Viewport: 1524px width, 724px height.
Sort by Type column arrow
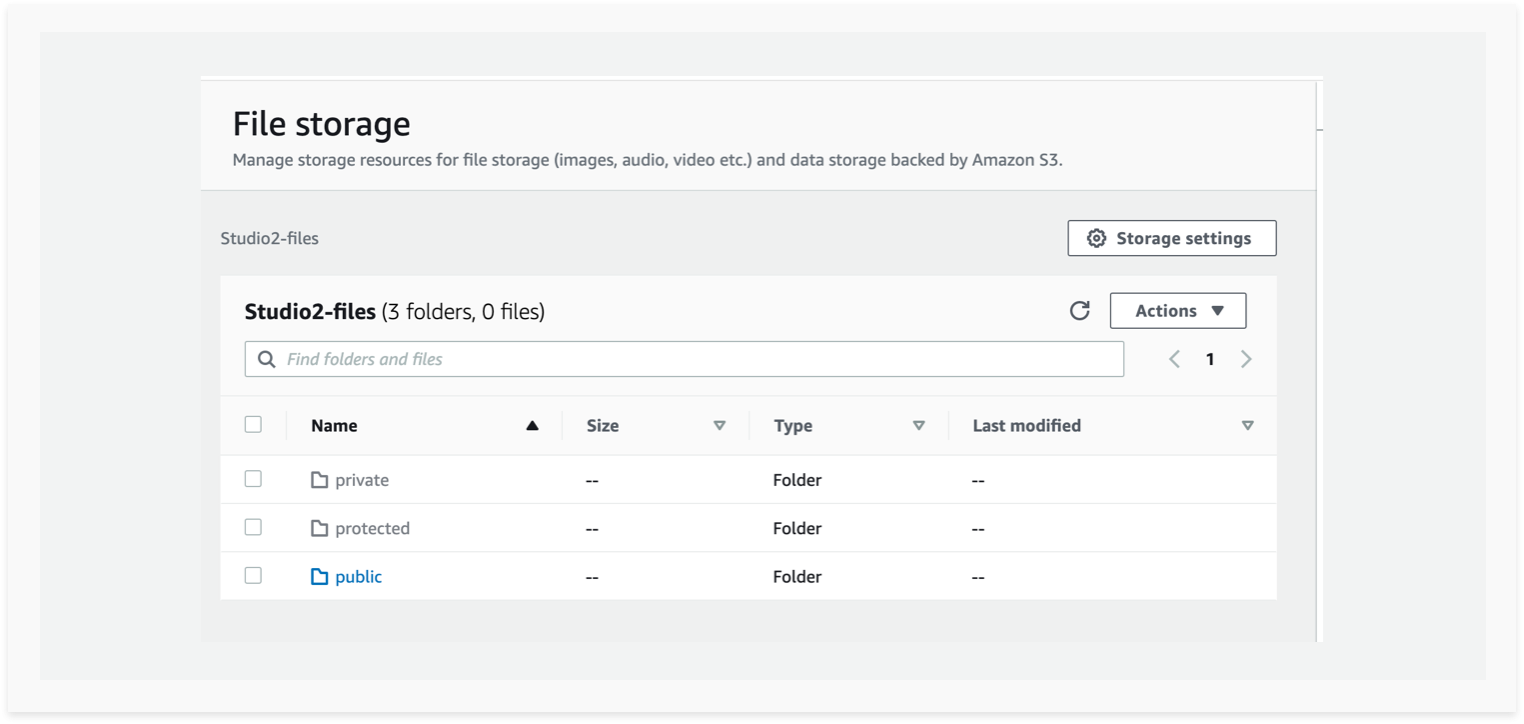[x=919, y=426]
